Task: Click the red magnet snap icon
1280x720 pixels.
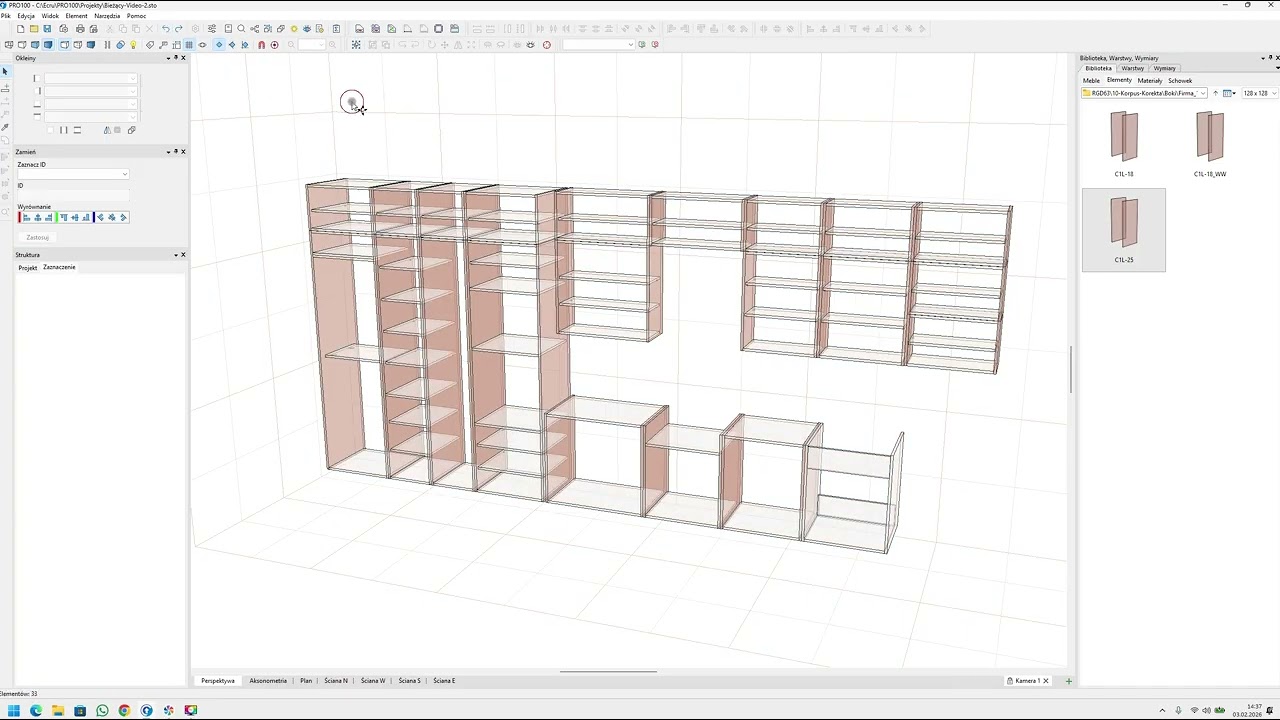Action: pyautogui.click(x=262, y=45)
